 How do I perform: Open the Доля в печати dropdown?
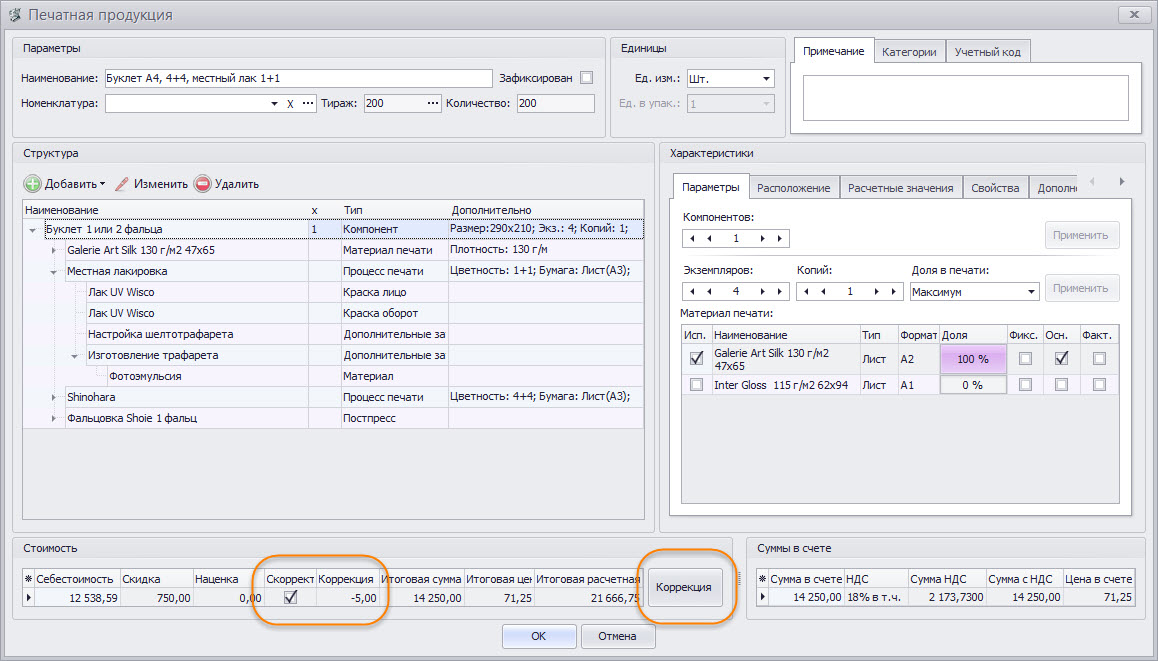coord(1032,292)
